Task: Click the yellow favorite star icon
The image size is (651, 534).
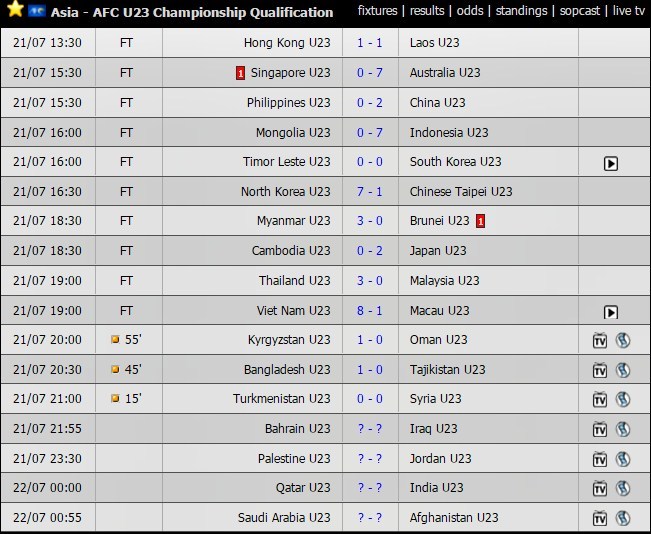Action: pyautogui.click(x=15, y=9)
